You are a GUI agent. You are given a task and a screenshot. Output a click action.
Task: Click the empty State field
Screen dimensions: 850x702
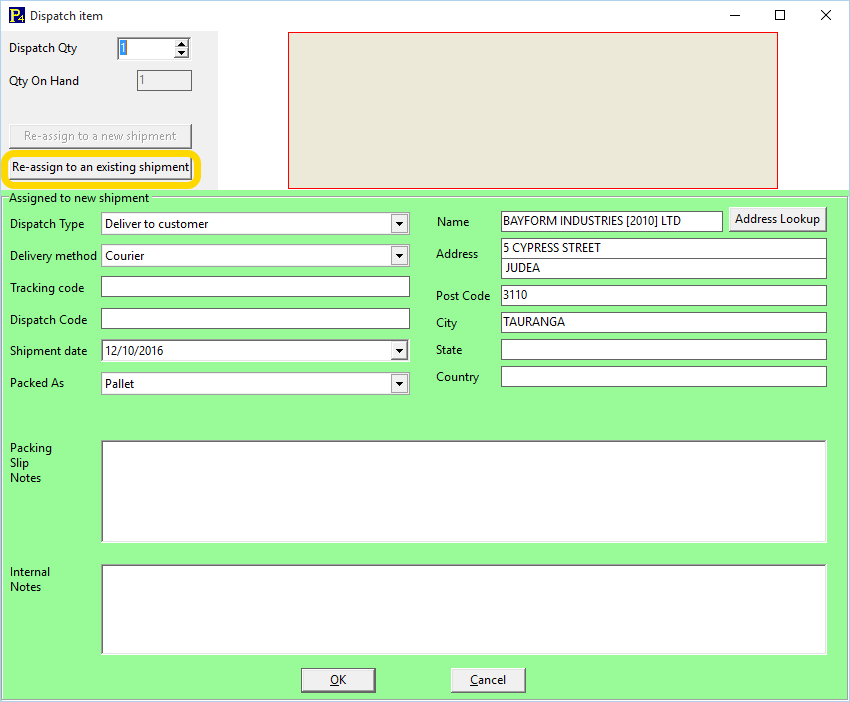coord(664,350)
